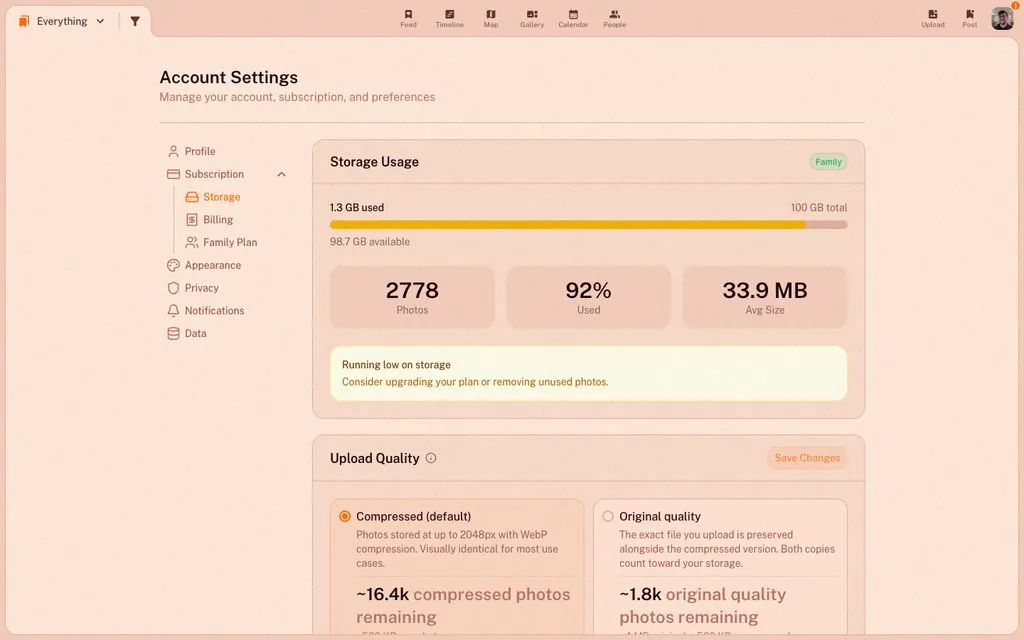Click the storage usage progress bar
The image size is (1024, 640).
(x=588, y=225)
